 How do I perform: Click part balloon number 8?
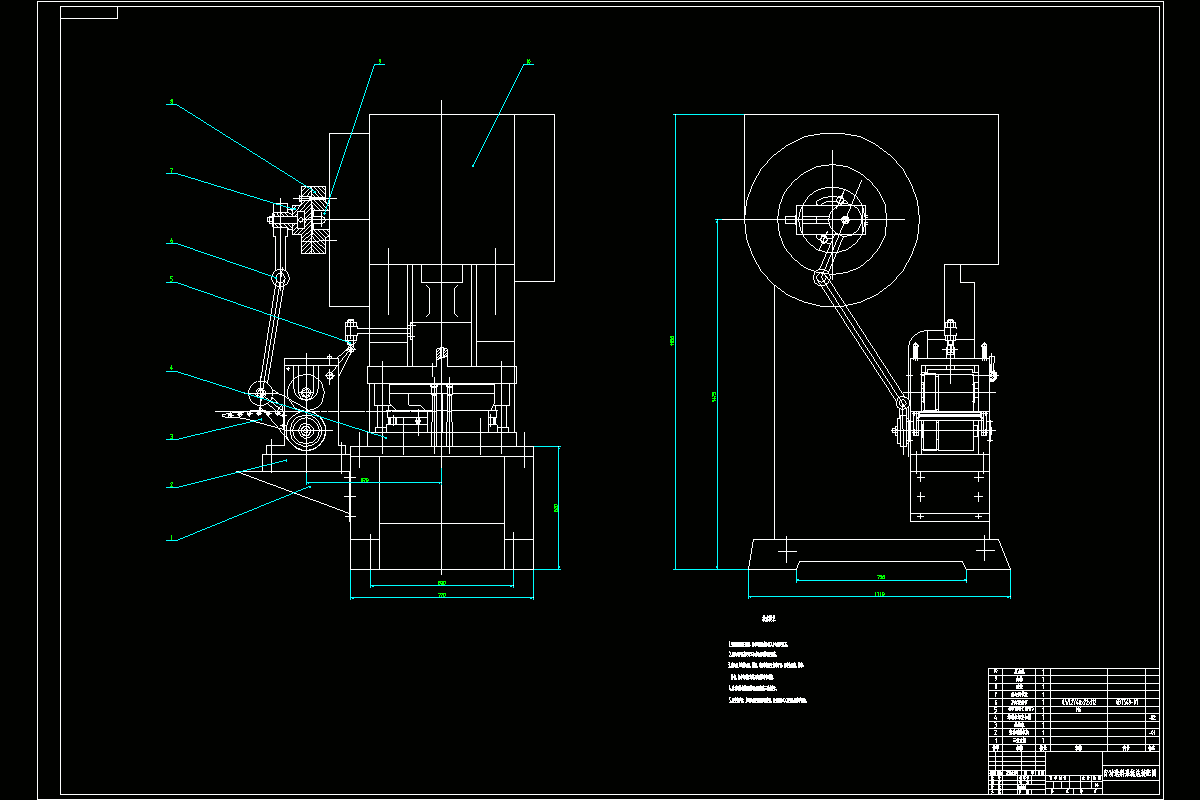[x=171, y=102]
